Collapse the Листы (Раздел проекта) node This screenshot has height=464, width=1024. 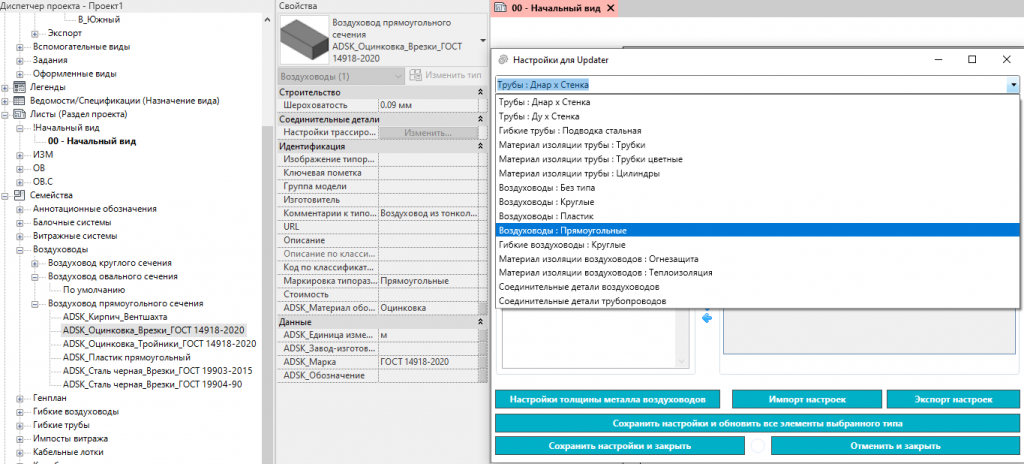pos(5,114)
